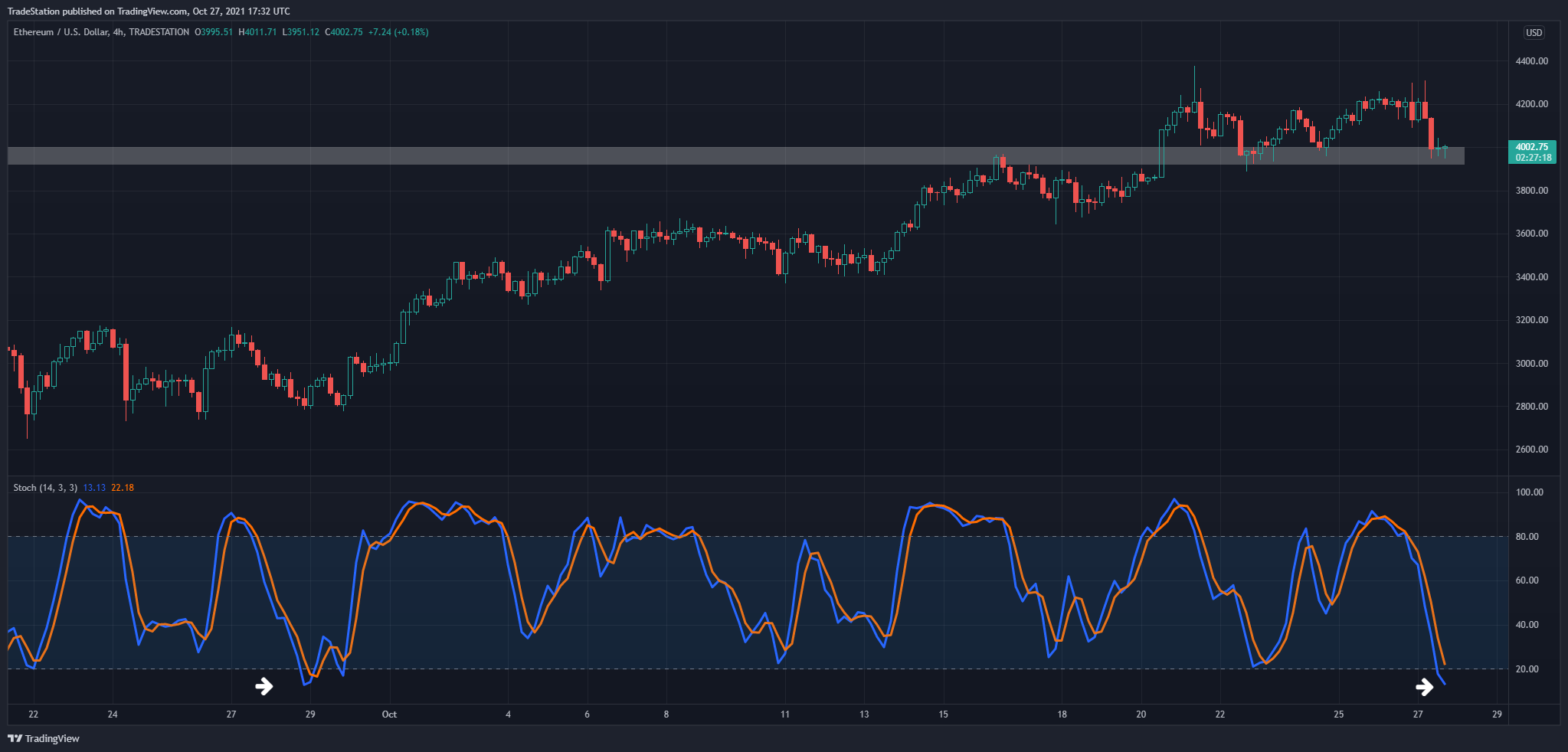
Task: Click the 40.00 stochastic axis label
Action: point(1527,625)
